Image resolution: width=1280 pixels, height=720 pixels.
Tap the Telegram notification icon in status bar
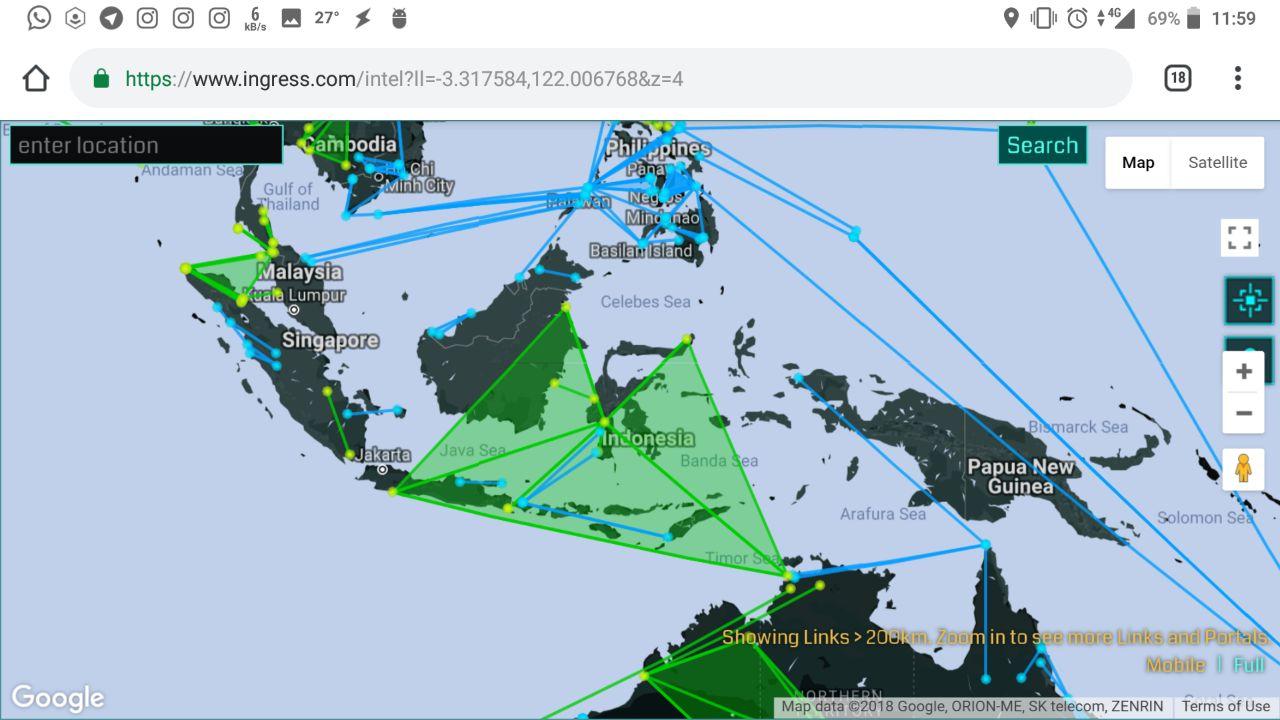point(111,18)
